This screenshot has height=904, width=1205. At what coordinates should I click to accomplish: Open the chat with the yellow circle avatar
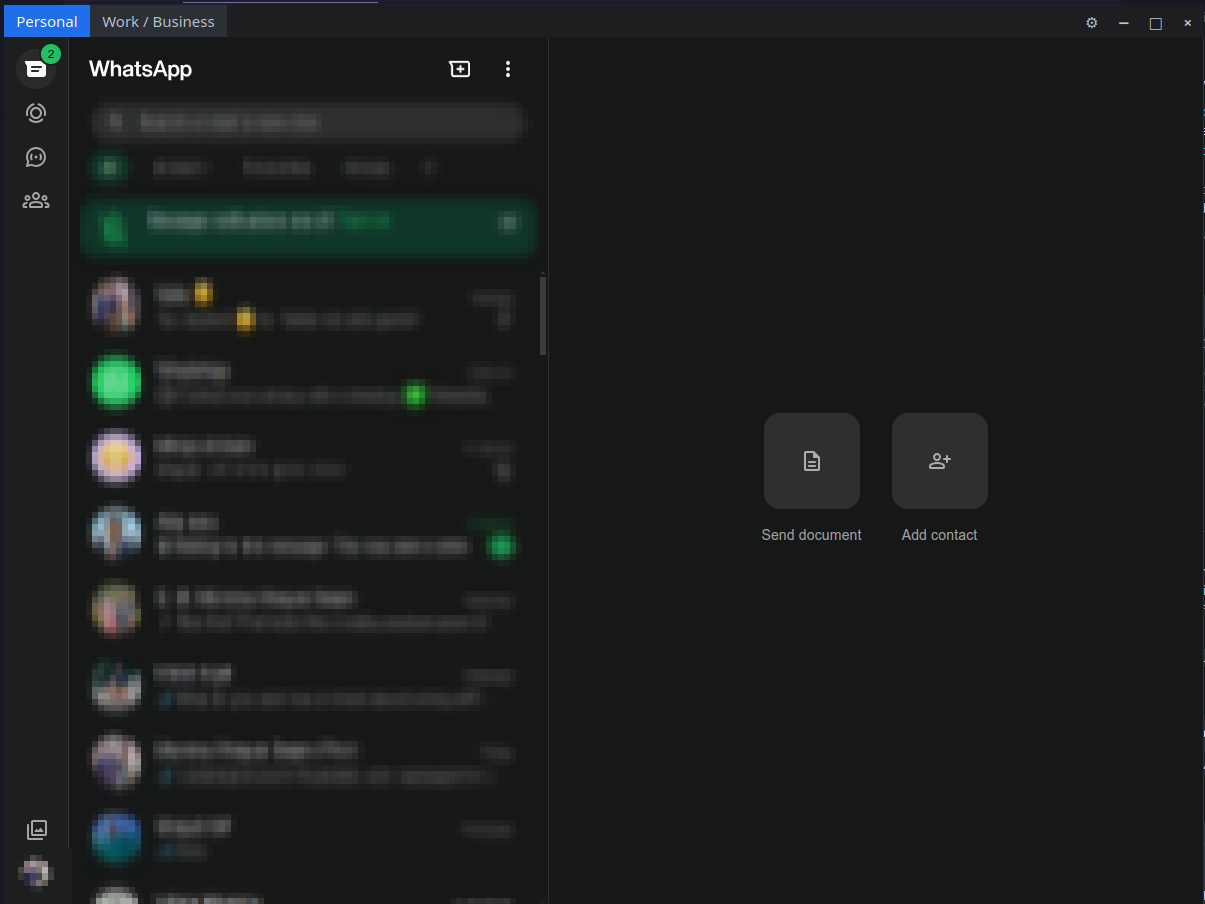tap(309, 458)
